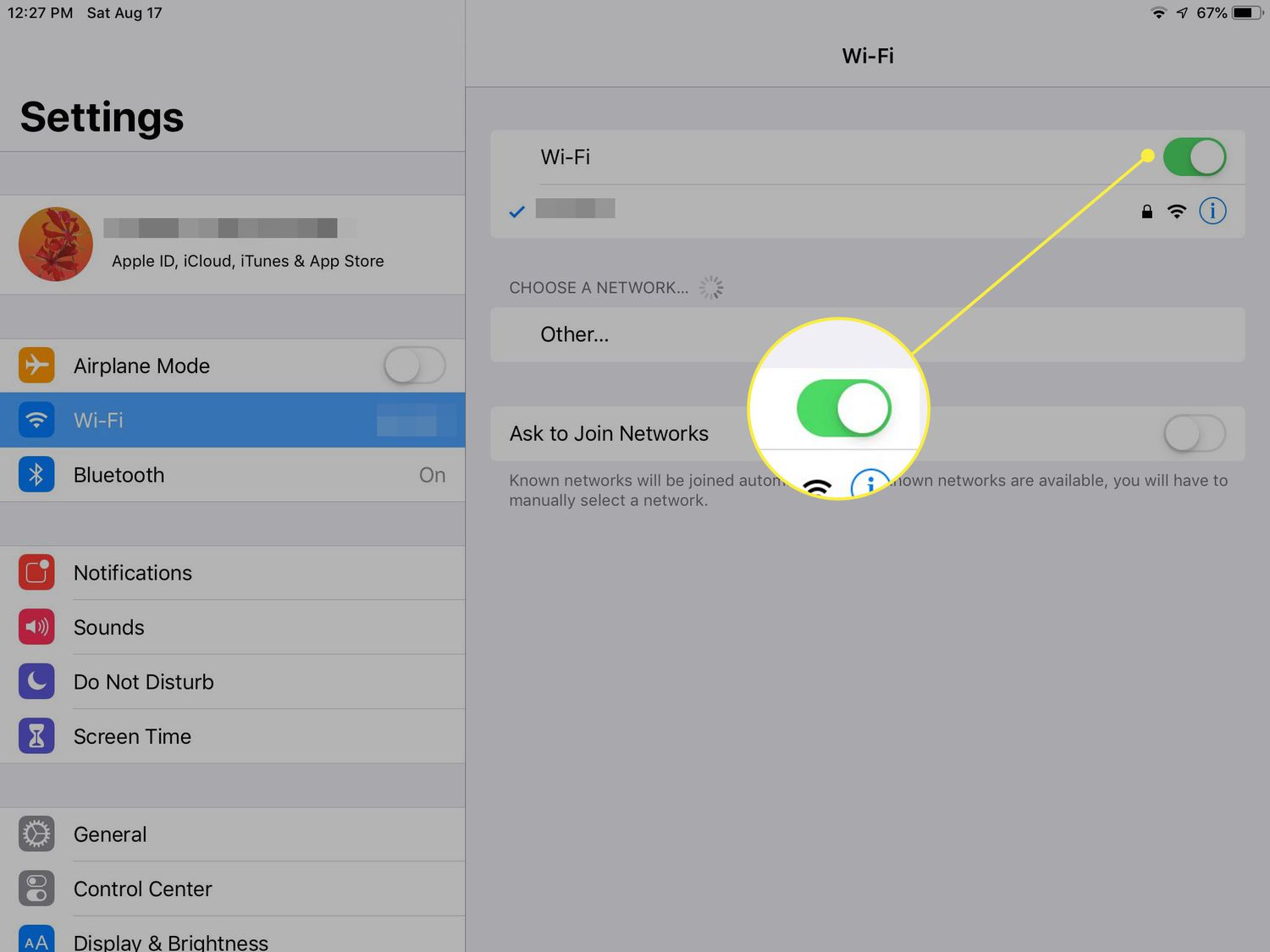Tap the profile picture thumbnail
Image resolution: width=1270 pixels, height=952 pixels.
pos(56,245)
